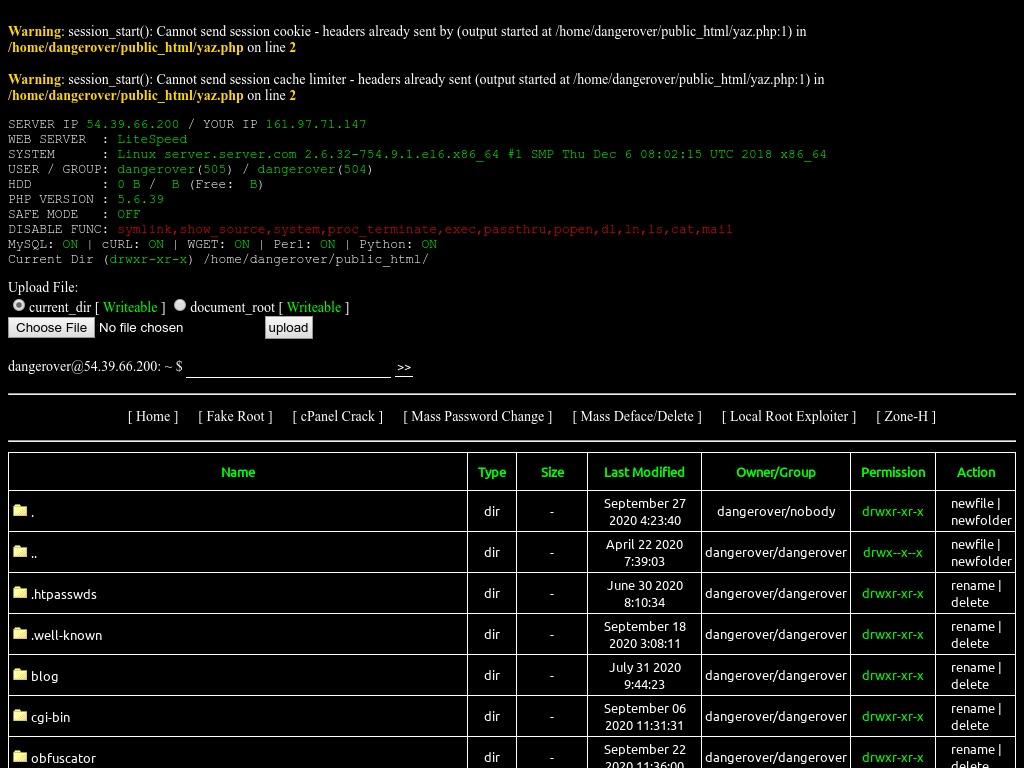Focus the shell command input field
This screenshot has width=1024, height=768.
[288, 368]
